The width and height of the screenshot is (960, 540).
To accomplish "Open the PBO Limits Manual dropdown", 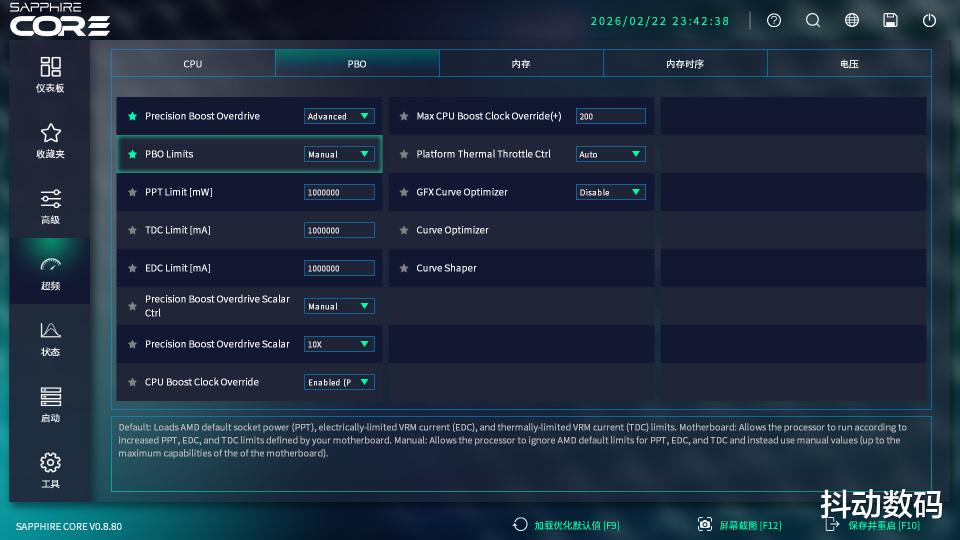I will tap(339, 154).
